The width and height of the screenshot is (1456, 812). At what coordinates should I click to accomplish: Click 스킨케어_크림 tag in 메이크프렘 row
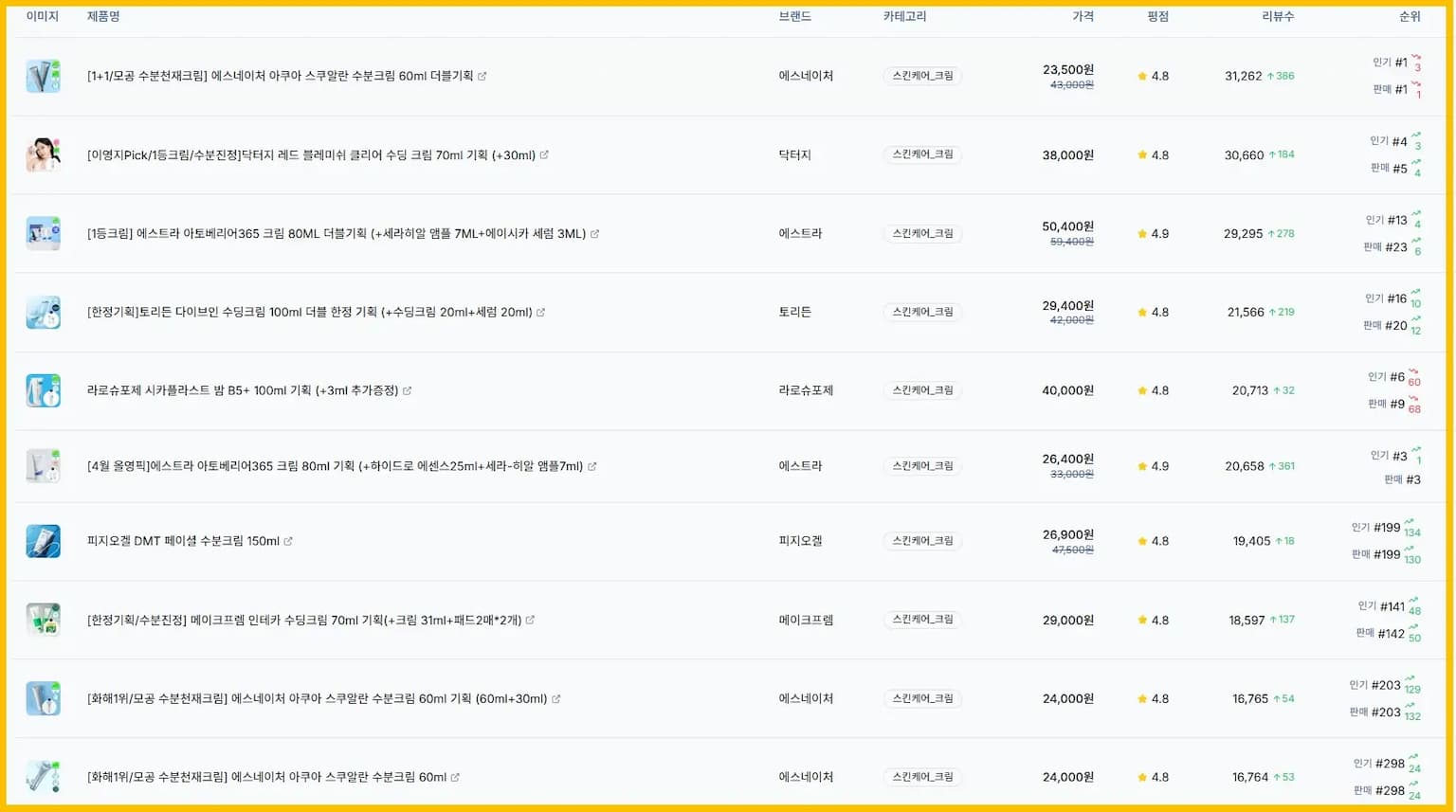click(922, 620)
